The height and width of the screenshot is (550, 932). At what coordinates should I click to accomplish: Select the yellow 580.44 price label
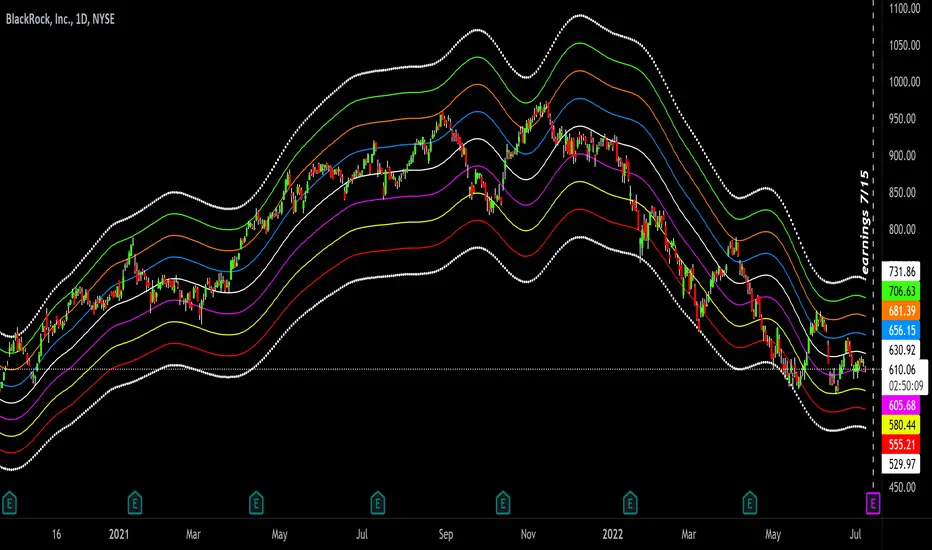tap(902, 425)
